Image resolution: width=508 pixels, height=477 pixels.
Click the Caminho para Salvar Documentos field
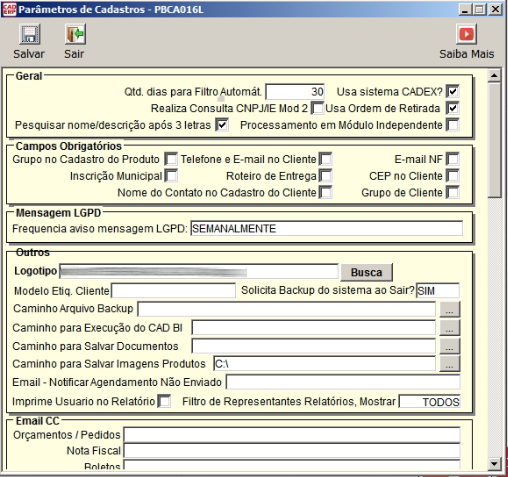click(x=314, y=346)
